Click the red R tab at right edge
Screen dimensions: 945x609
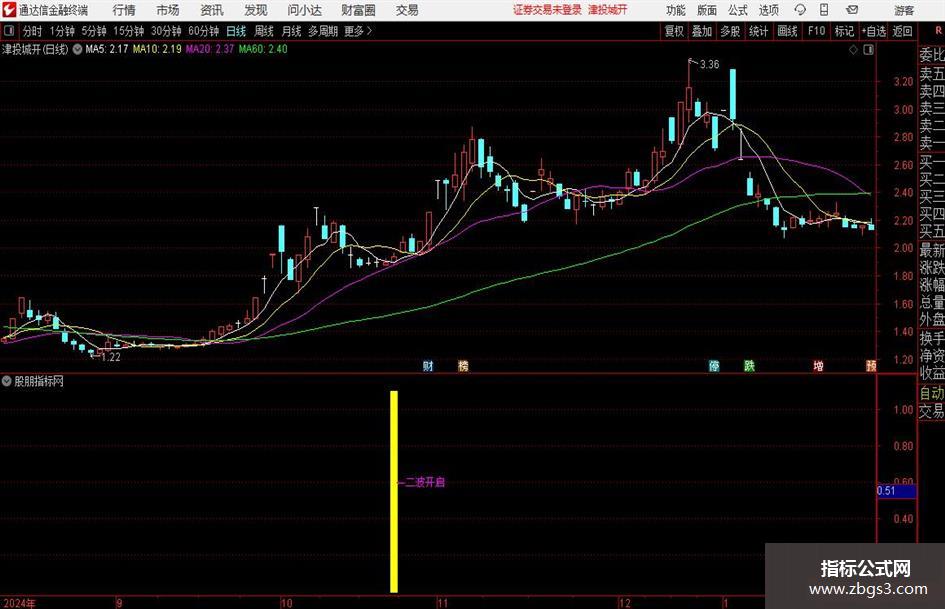click(938, 31)
